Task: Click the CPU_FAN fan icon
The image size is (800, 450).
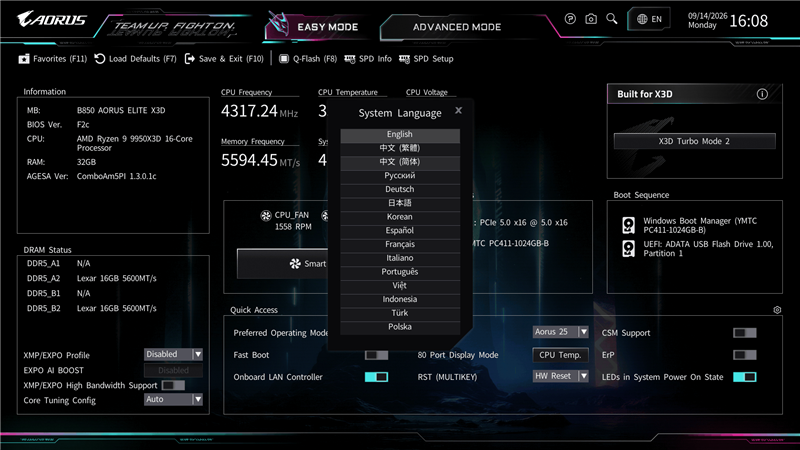Action: click(x=266, y=215)
